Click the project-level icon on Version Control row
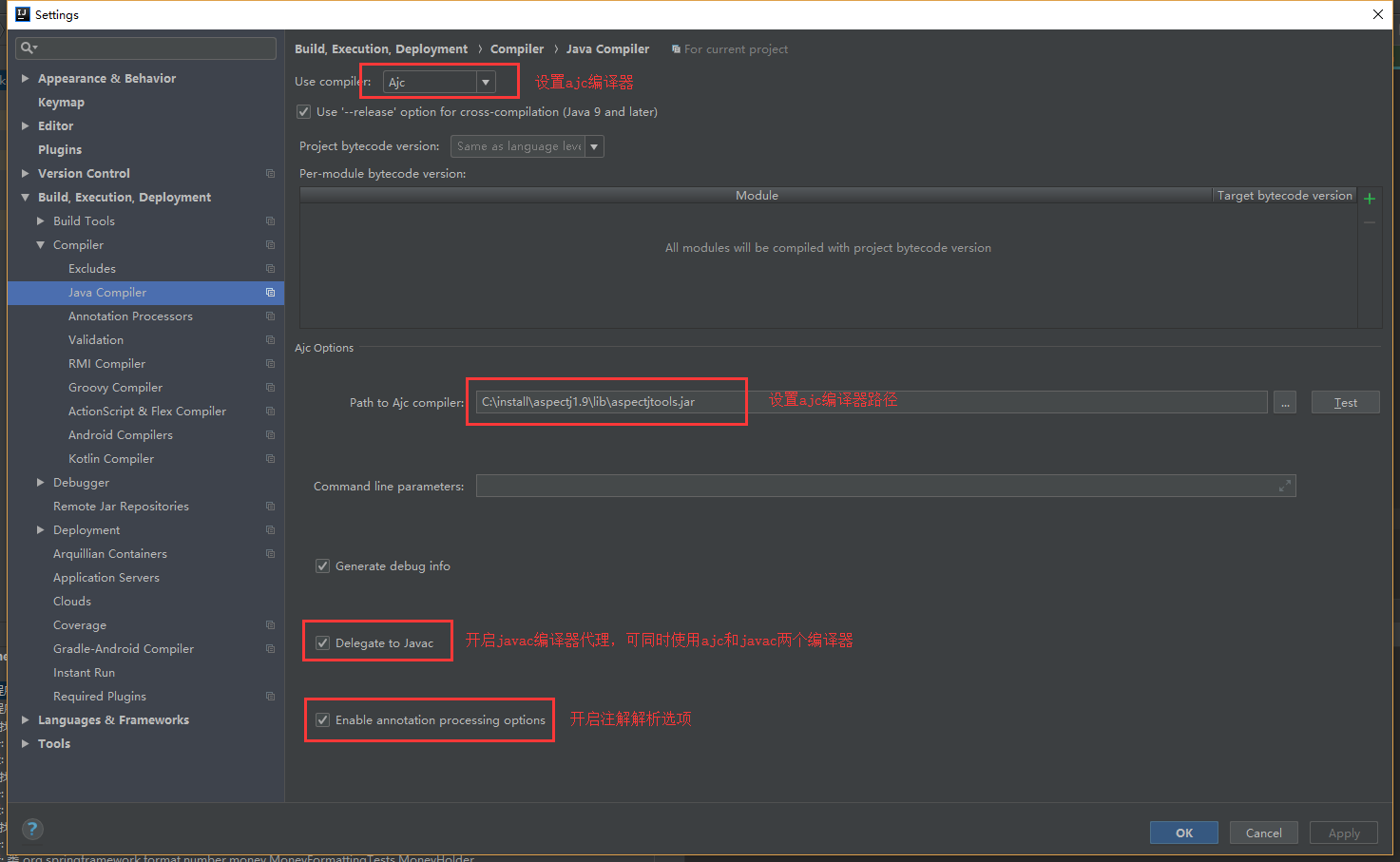The width and height of the screenshot is (1400, 862). 270,174
